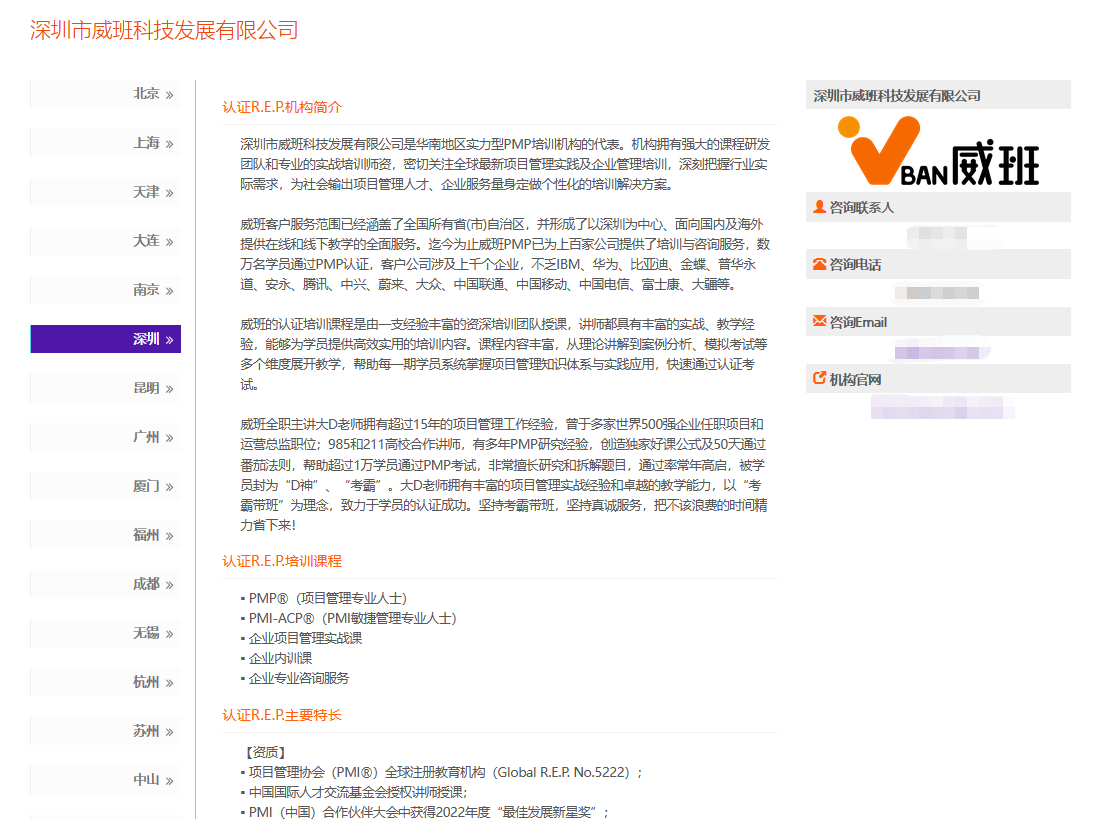Image resolution: width=1105 pixels, height=819 pixels.
Task: Click the PMP® (项目管理专业人士) course item
Action: coord(324,598)
